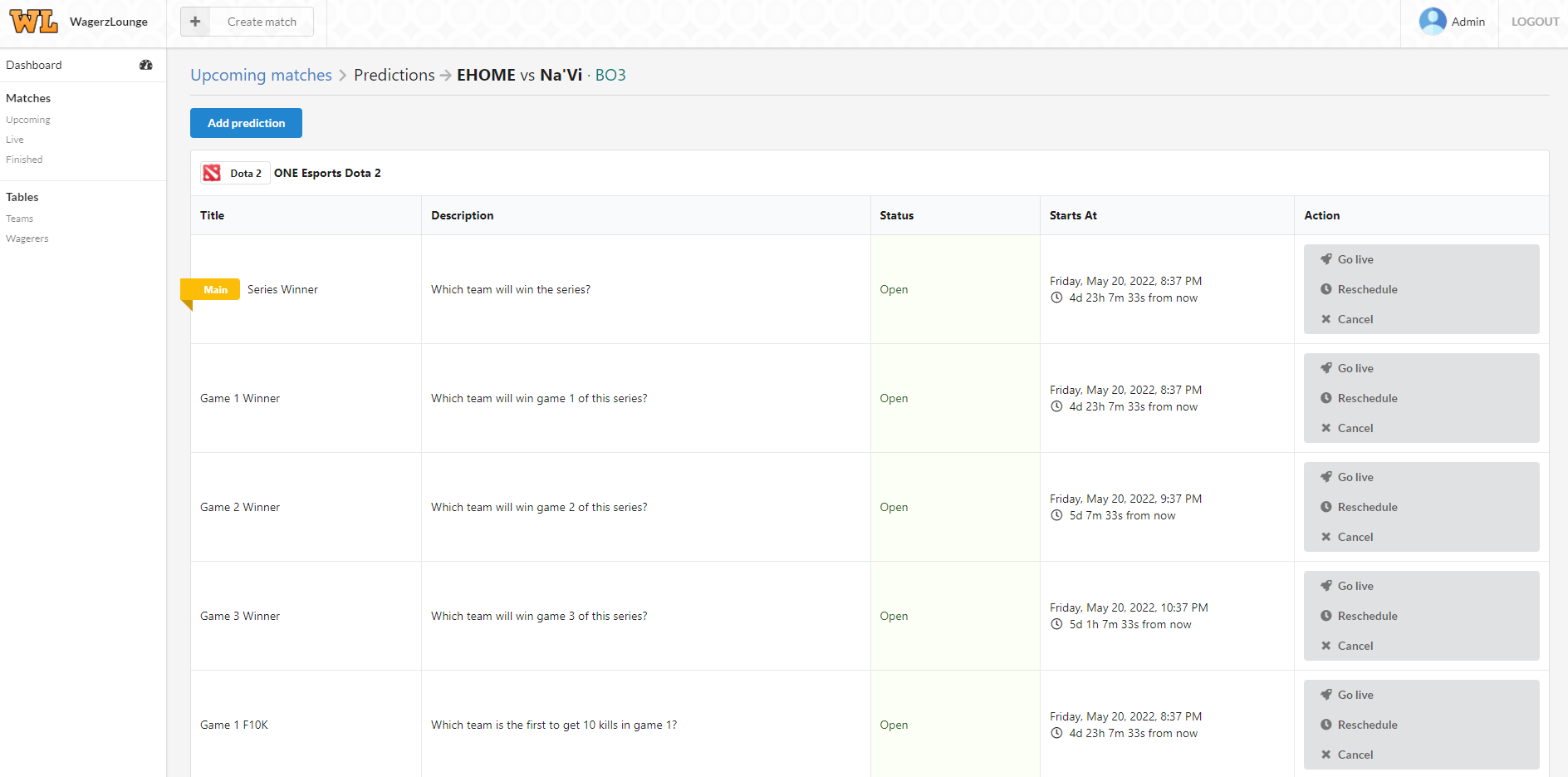The width and height of the screenshot is (1568, 777).
Task: Open the Predictions breadcrumb link
Action: (x=394, y=75)
